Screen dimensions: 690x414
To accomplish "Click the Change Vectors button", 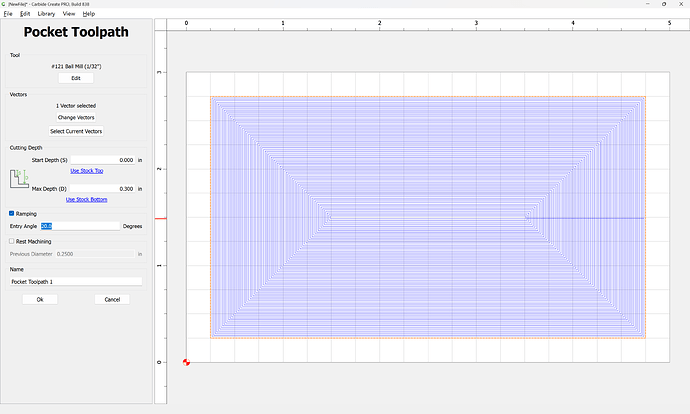I will [76, 117].
